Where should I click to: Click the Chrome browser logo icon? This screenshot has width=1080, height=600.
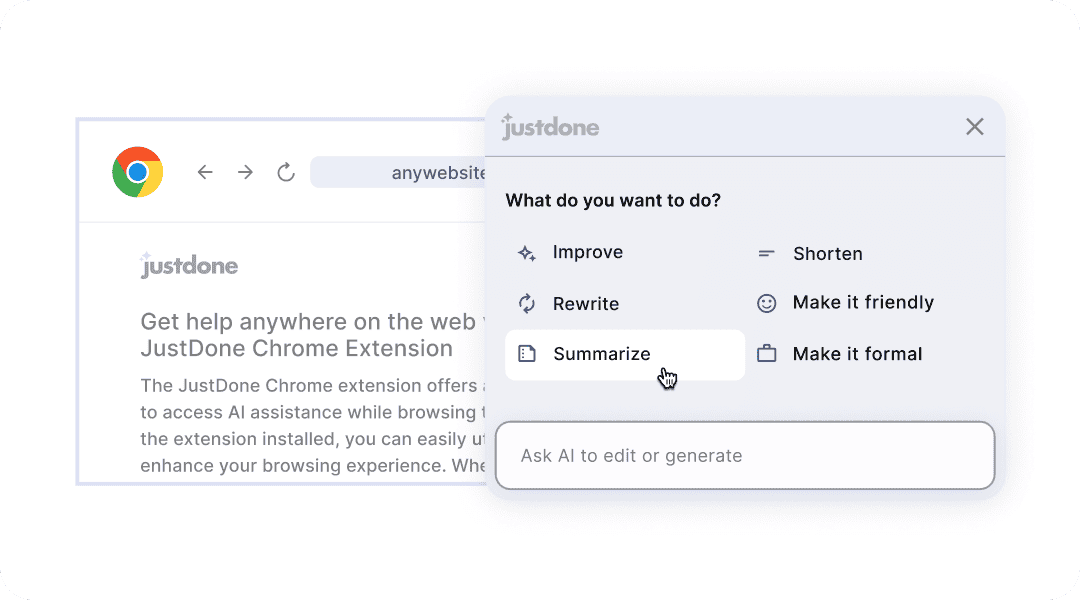coord(138,172)
